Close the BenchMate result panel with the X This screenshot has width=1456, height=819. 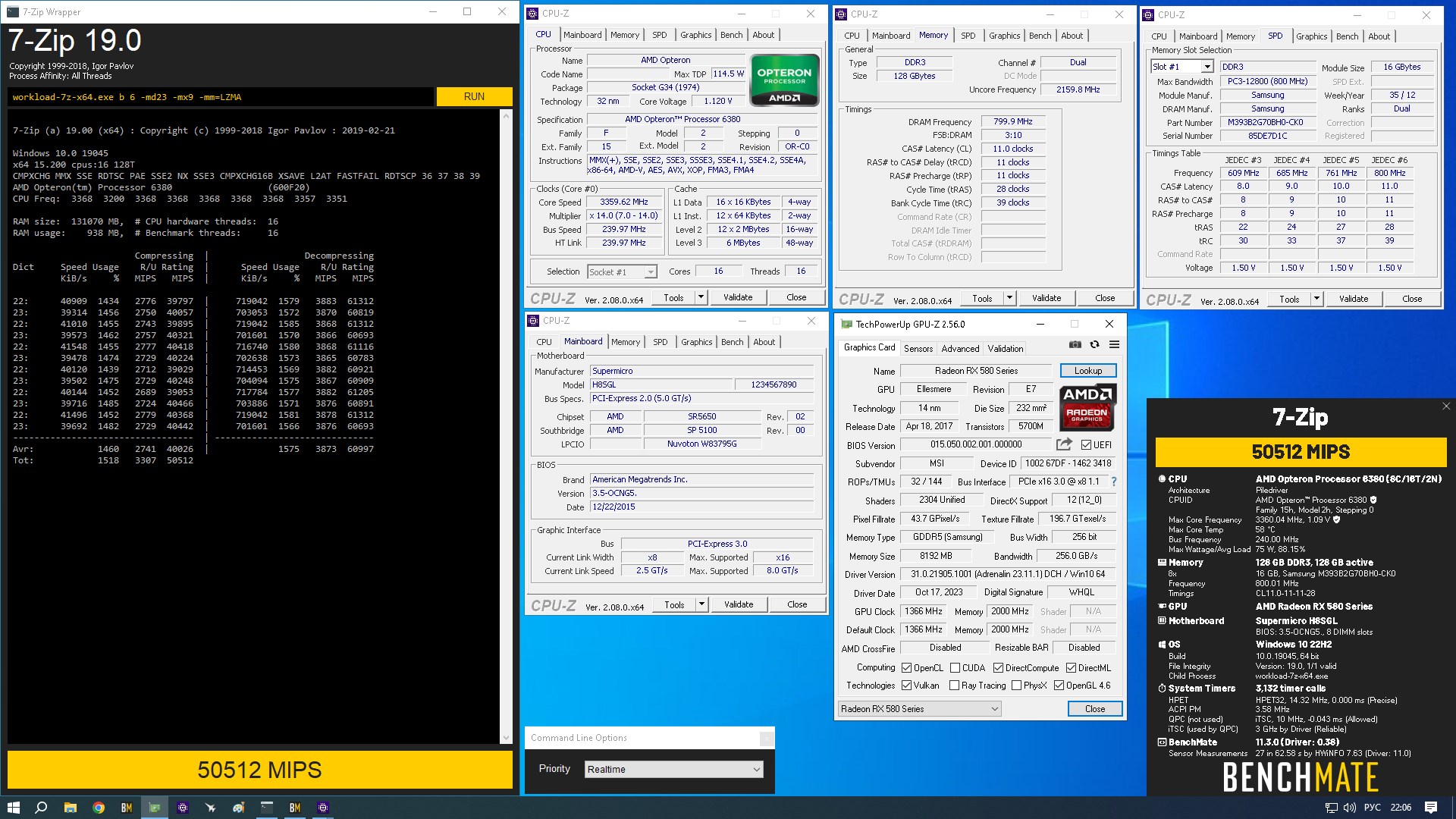(x=1445, y=406)
